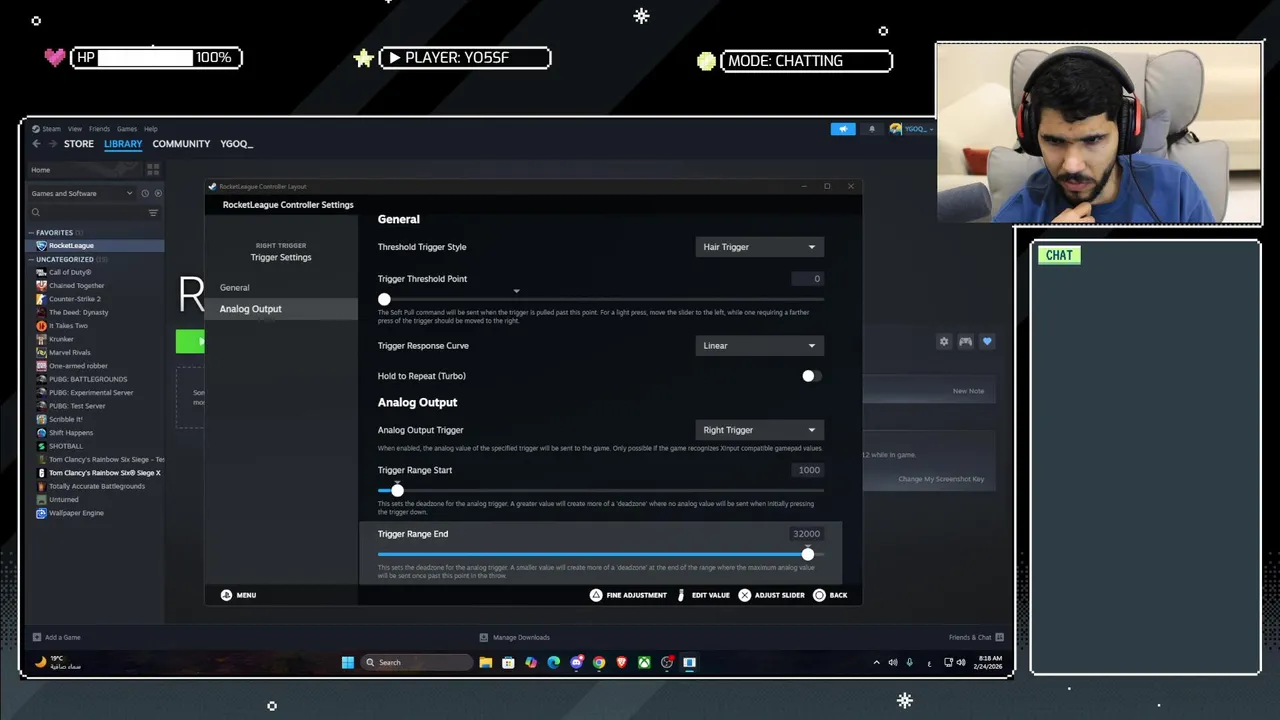
Task: Open Steam notifications bell
Action: [x=872, y=129]
